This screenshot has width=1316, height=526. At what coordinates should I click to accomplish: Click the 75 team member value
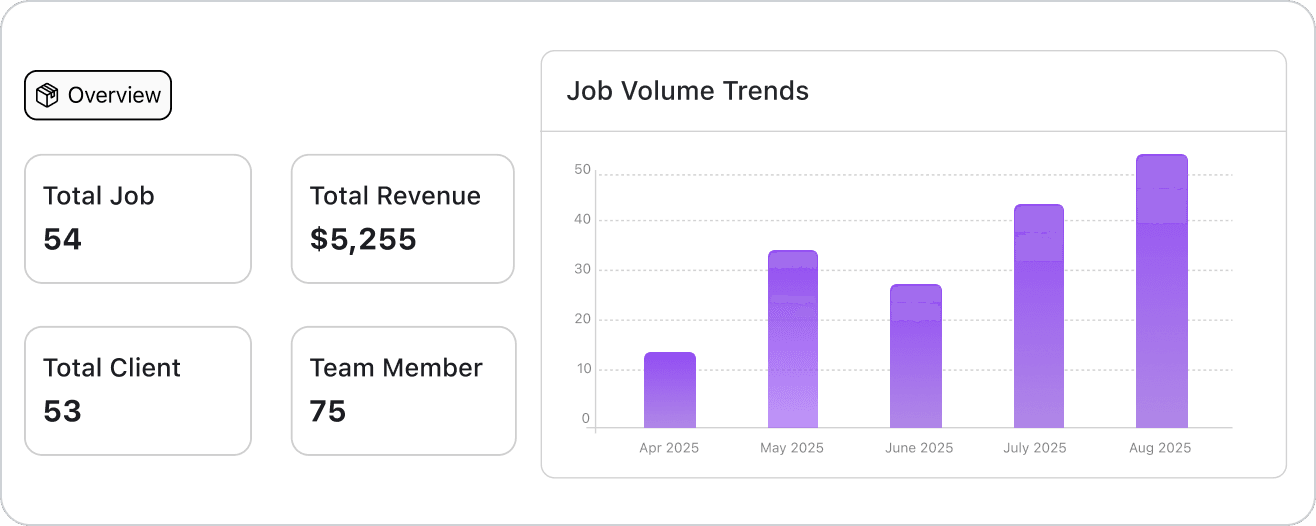point(328,411)
